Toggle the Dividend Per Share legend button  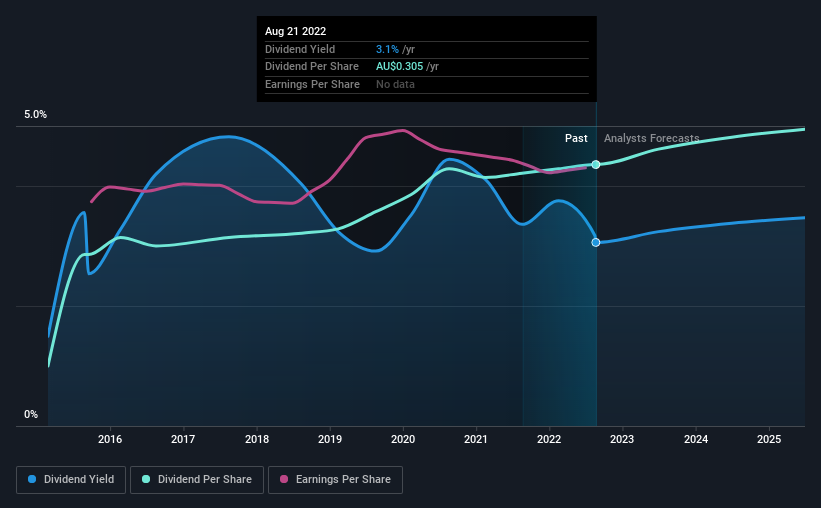pos(197,480)
